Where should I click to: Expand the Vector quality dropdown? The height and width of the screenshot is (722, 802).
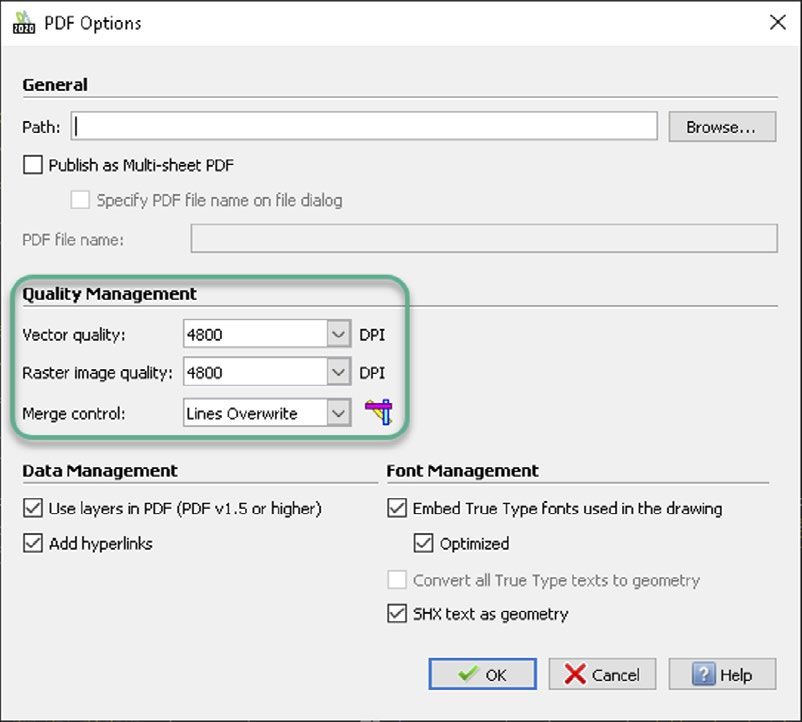coord(338,334)
